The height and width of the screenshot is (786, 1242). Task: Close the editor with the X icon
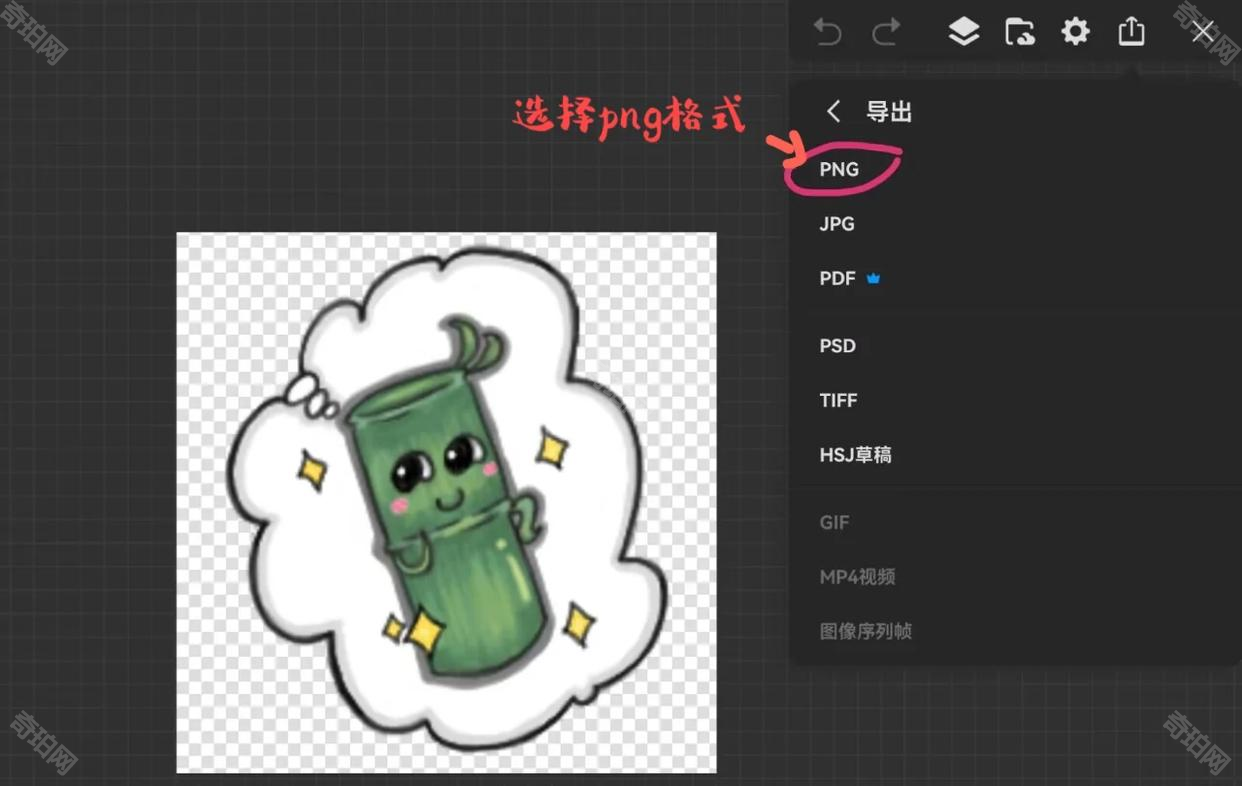pyautogui.click(x=1202, y=32)
